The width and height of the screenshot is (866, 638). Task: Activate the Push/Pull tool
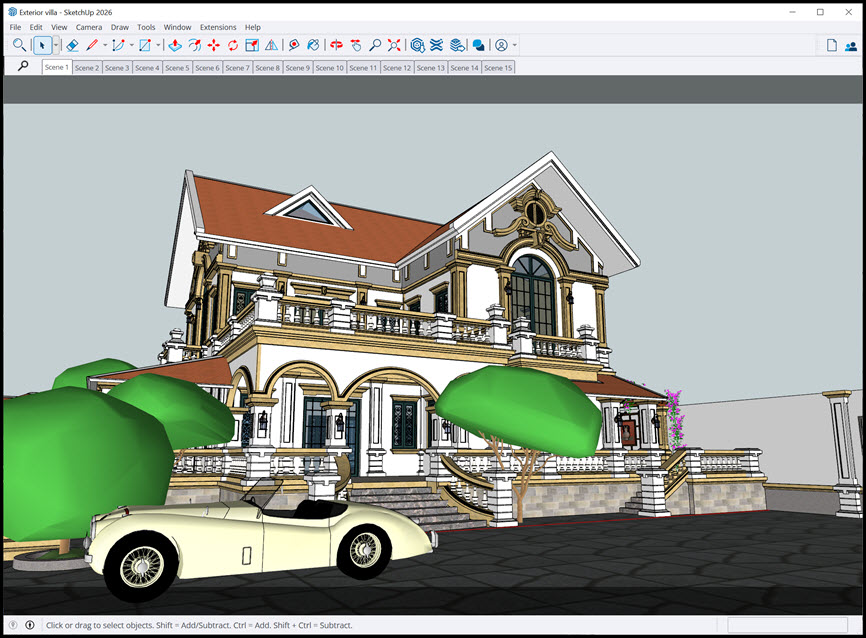coord(175,45)
